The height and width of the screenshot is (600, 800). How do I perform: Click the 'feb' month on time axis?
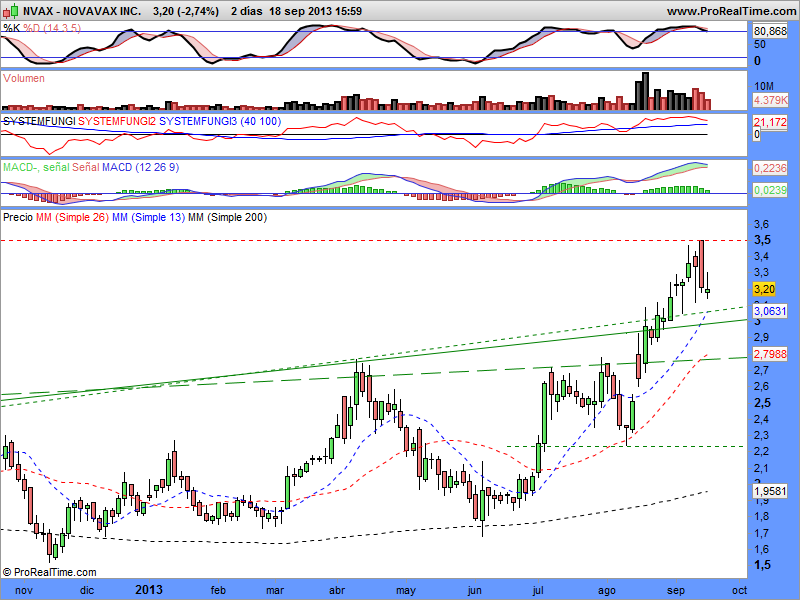[x=218, y=590]
